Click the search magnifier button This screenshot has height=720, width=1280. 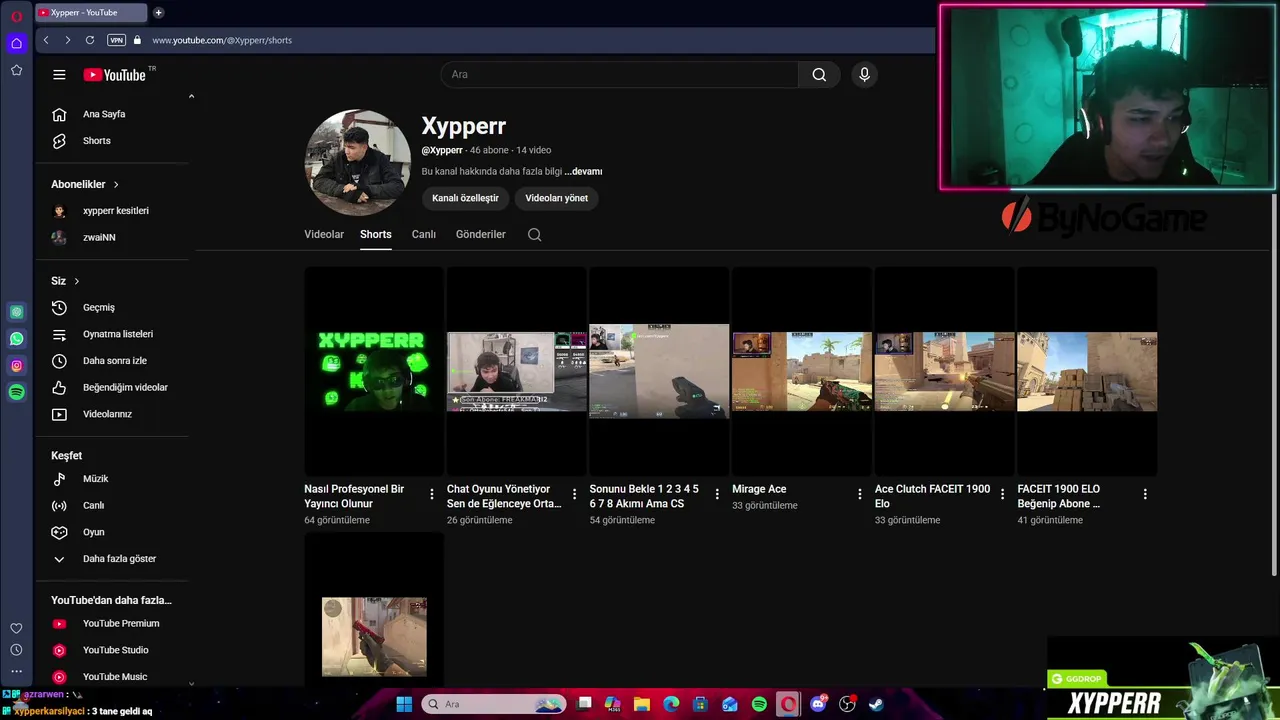[819, 75]
